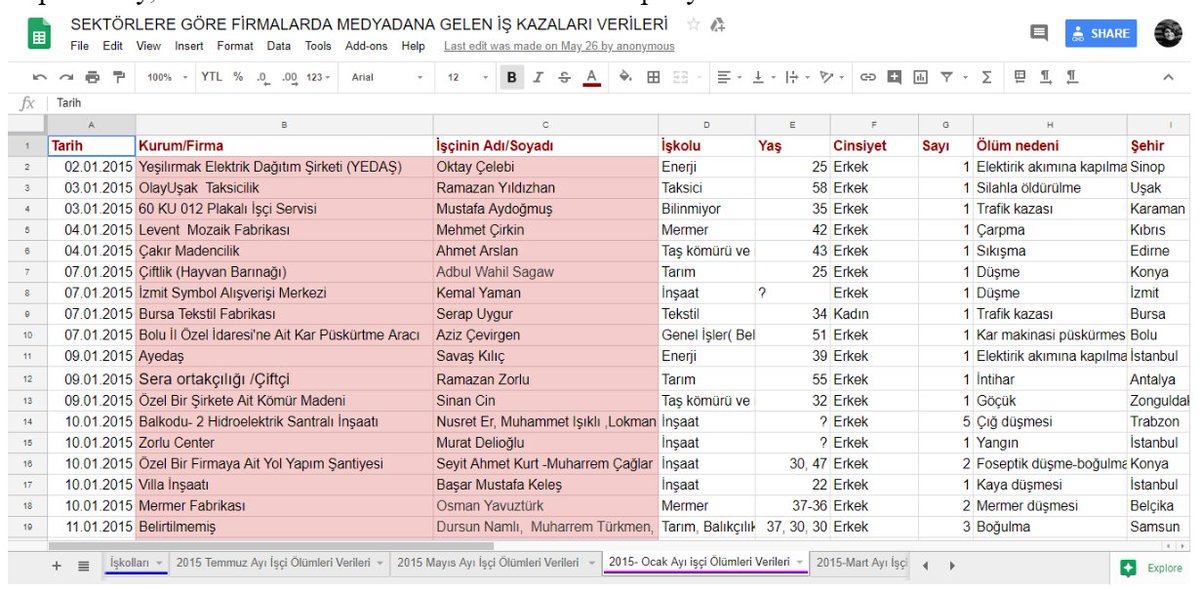Image resolution: width=1200 pixels, height=590 pixels.
Task: Click the Google Sheets home icon
Action: coord(40,35)
